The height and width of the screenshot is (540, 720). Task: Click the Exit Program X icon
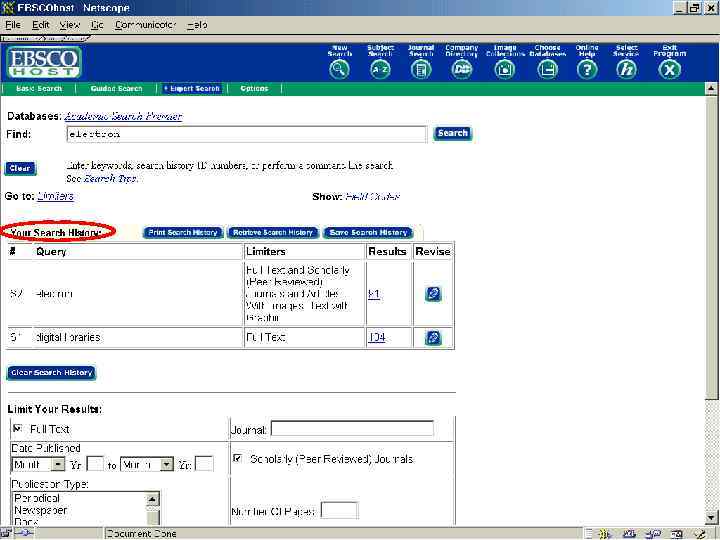point(669,70)
